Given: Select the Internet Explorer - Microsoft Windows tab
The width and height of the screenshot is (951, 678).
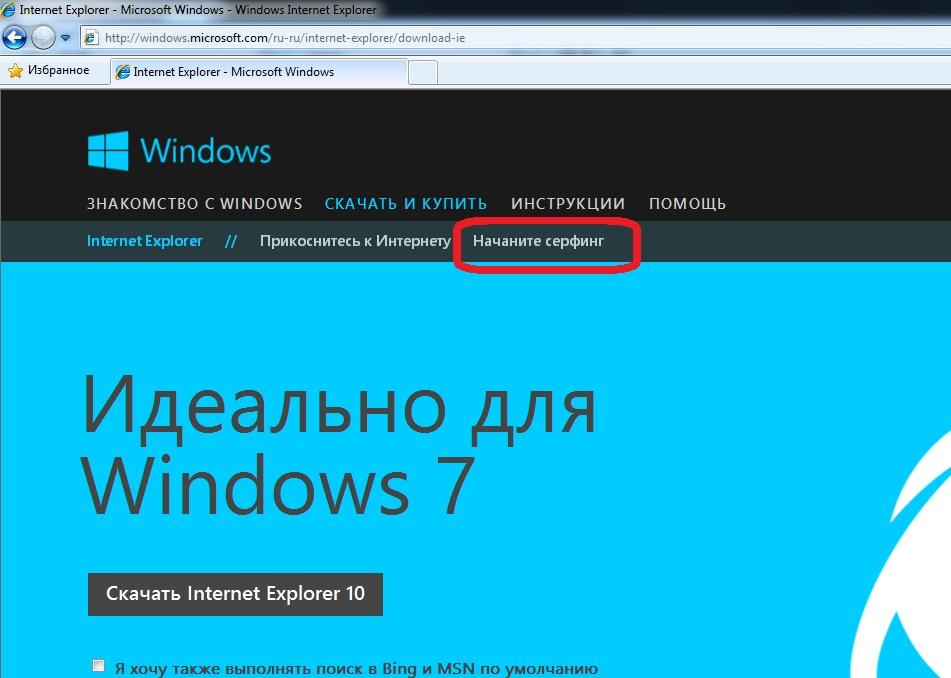Looking at the screenshot, I should pyautogui.click(x=258, y=72).
